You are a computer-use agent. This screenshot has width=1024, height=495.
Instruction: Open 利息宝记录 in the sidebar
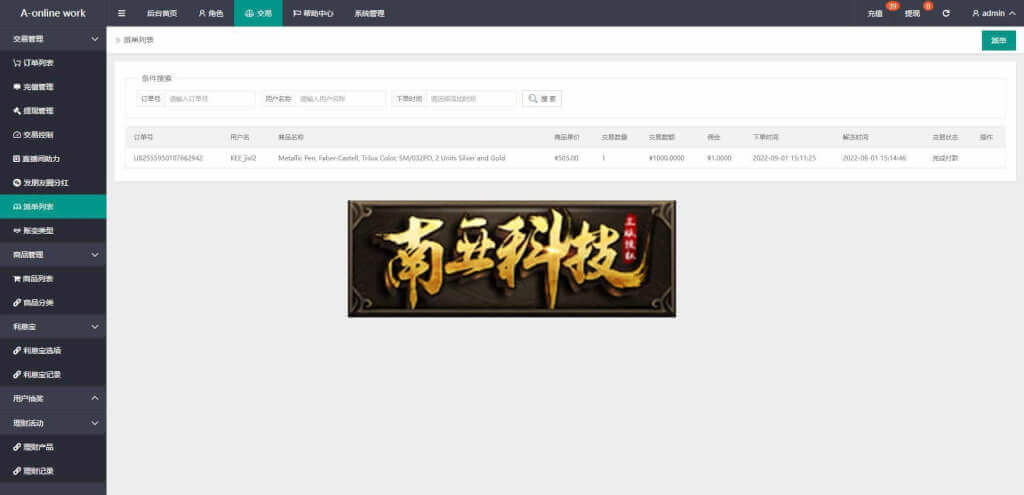pyautogui.click(x=53, y=375)
